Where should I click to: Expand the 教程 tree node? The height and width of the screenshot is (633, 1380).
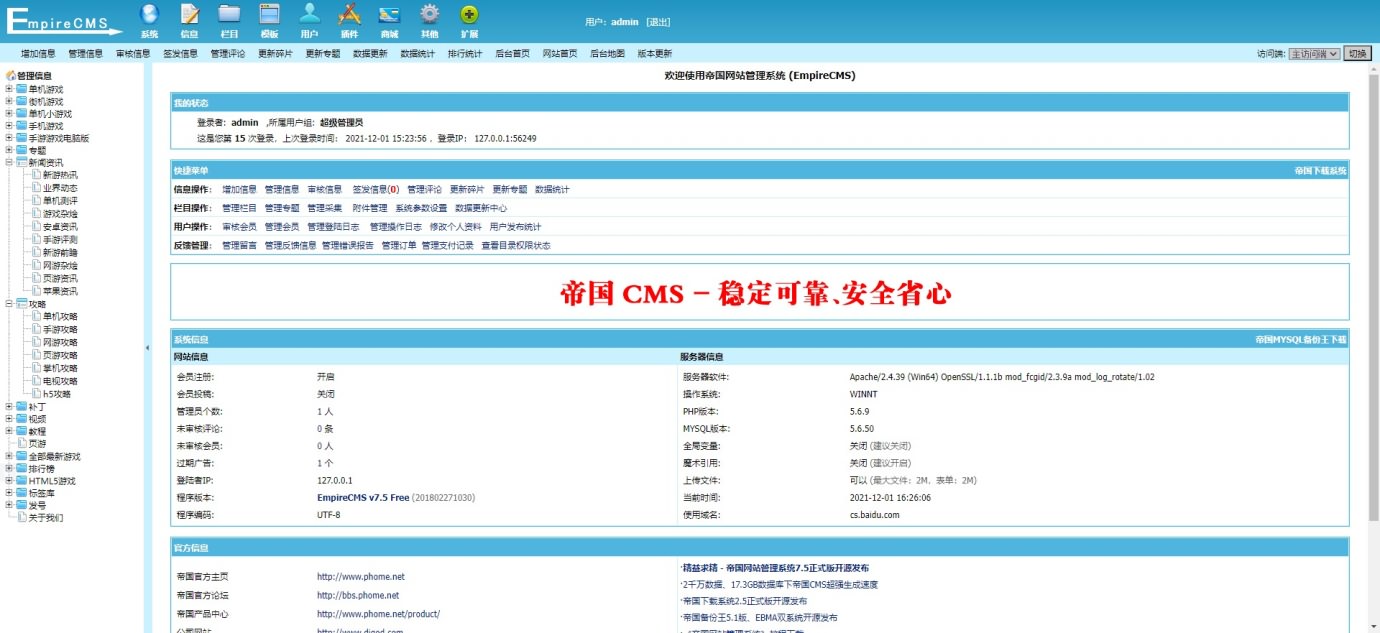tap(9, 431)
